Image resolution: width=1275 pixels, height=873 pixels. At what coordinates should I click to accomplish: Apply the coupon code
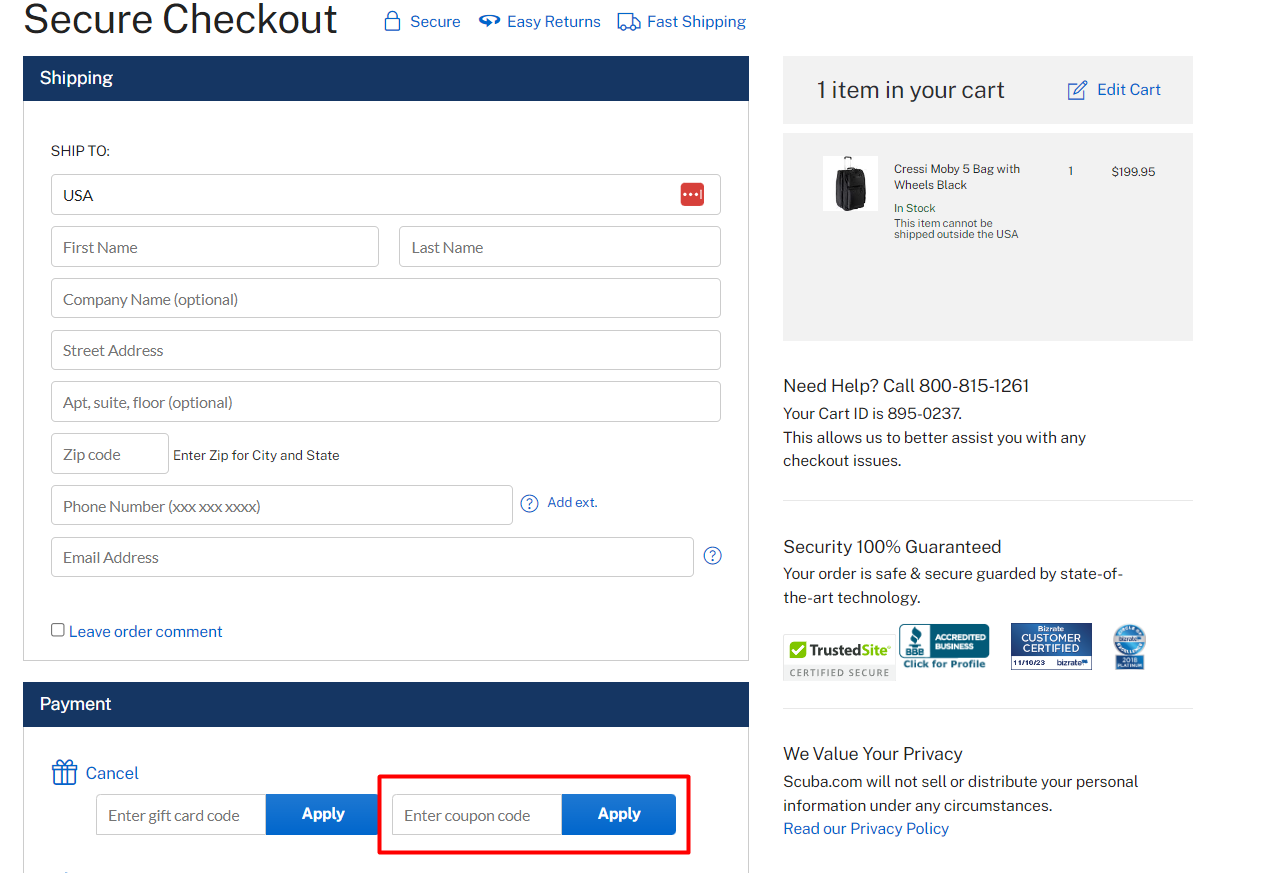(x=619, y=814)
